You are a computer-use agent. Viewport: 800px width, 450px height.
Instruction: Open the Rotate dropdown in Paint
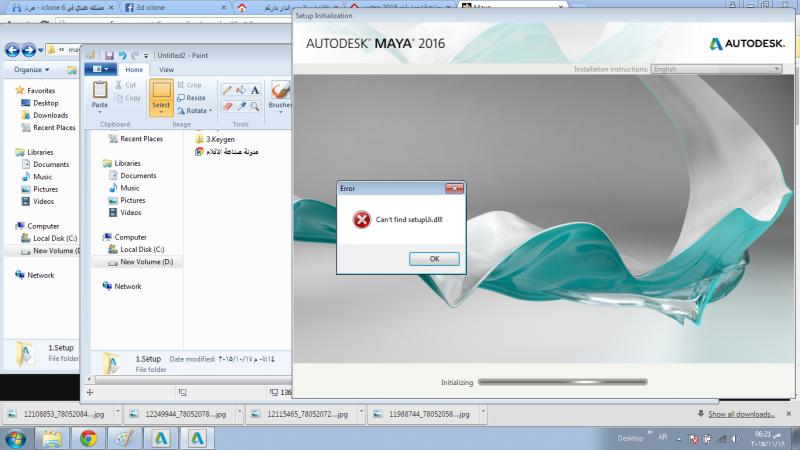[194, 110]
